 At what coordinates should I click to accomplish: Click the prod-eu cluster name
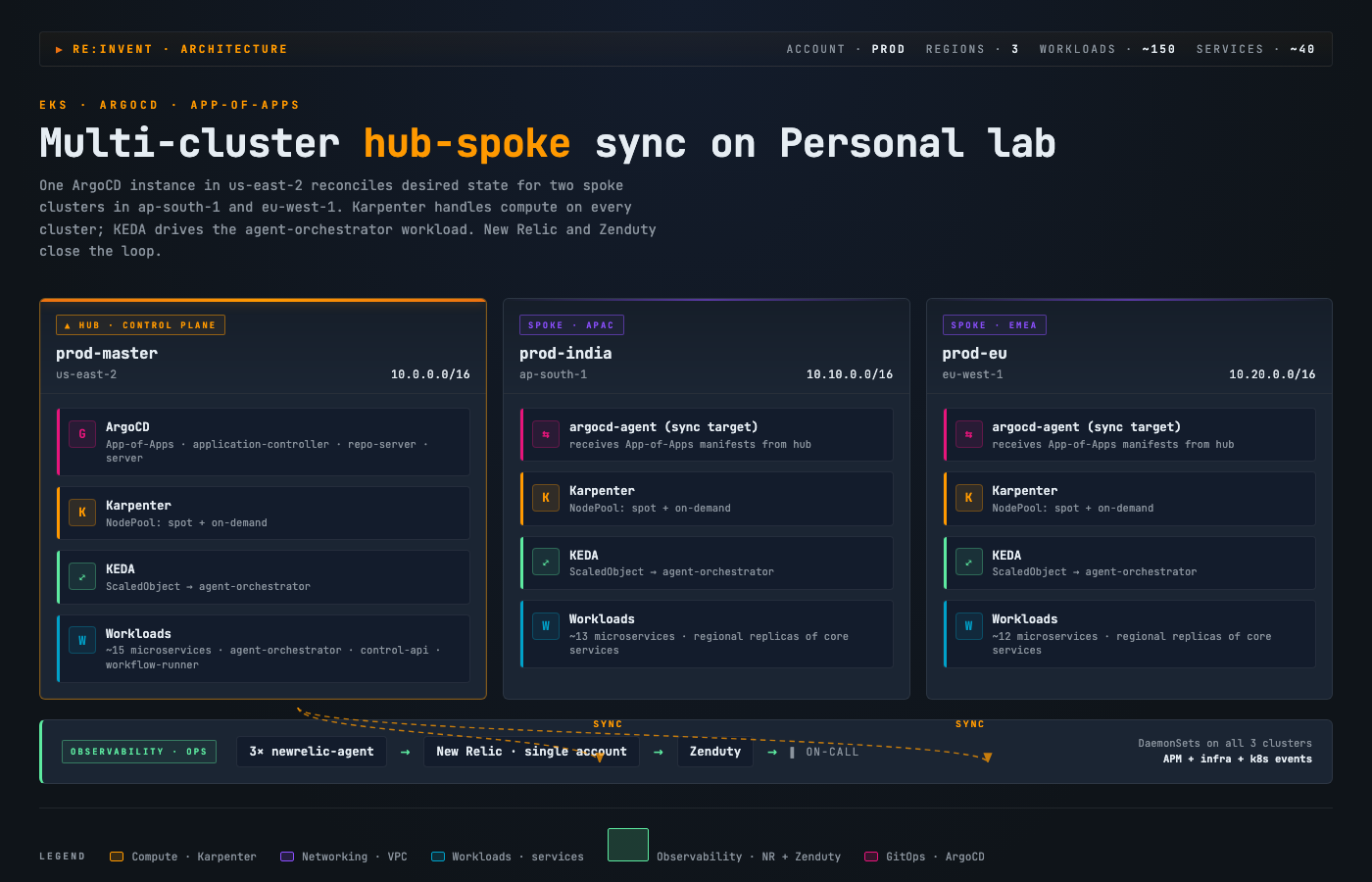pos(974,354)
